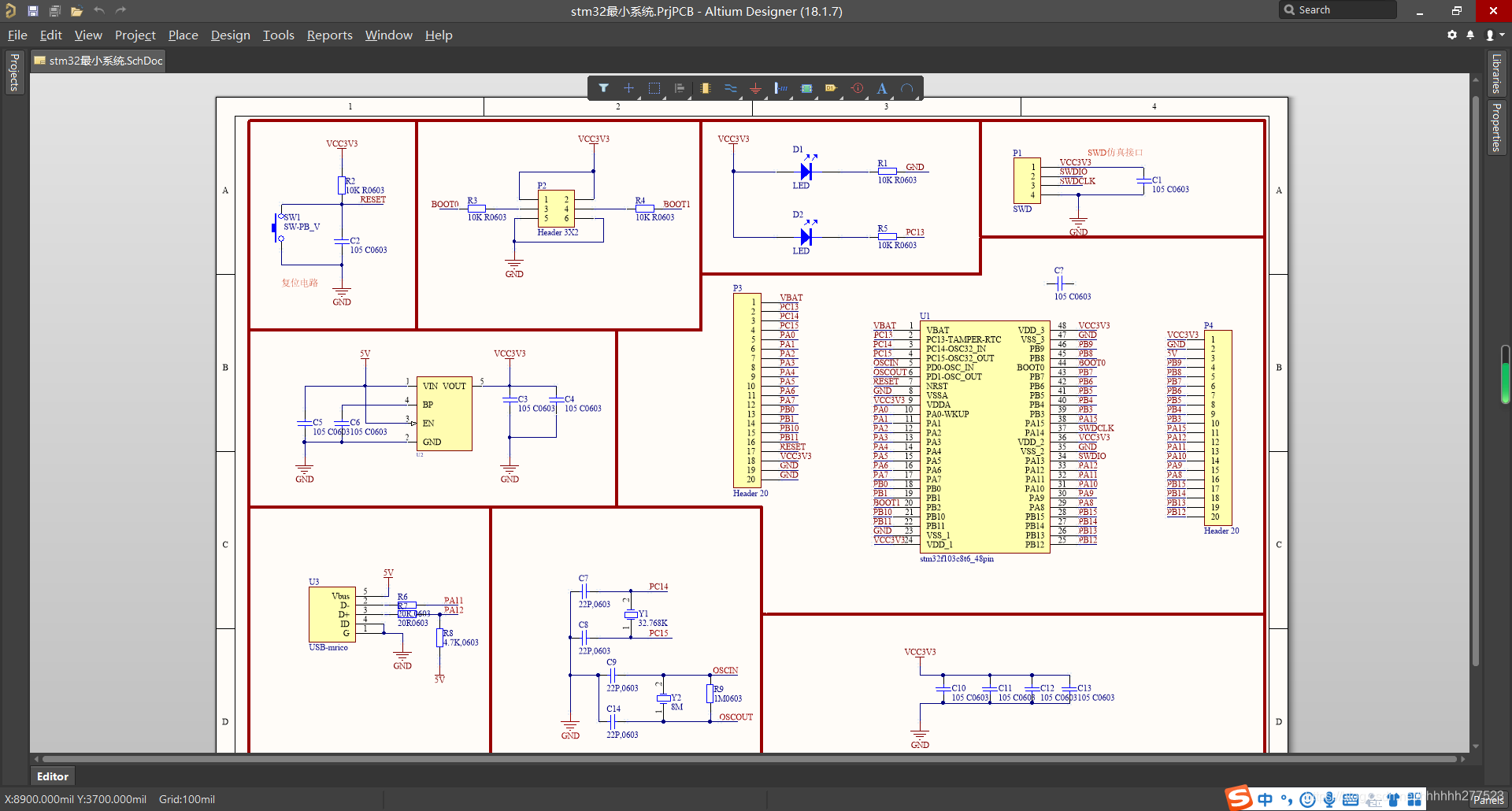Toggle the Sogou punctuation mode icon
The height and width of the screenshot is (811, 1512).
(x=1287, y=799)
